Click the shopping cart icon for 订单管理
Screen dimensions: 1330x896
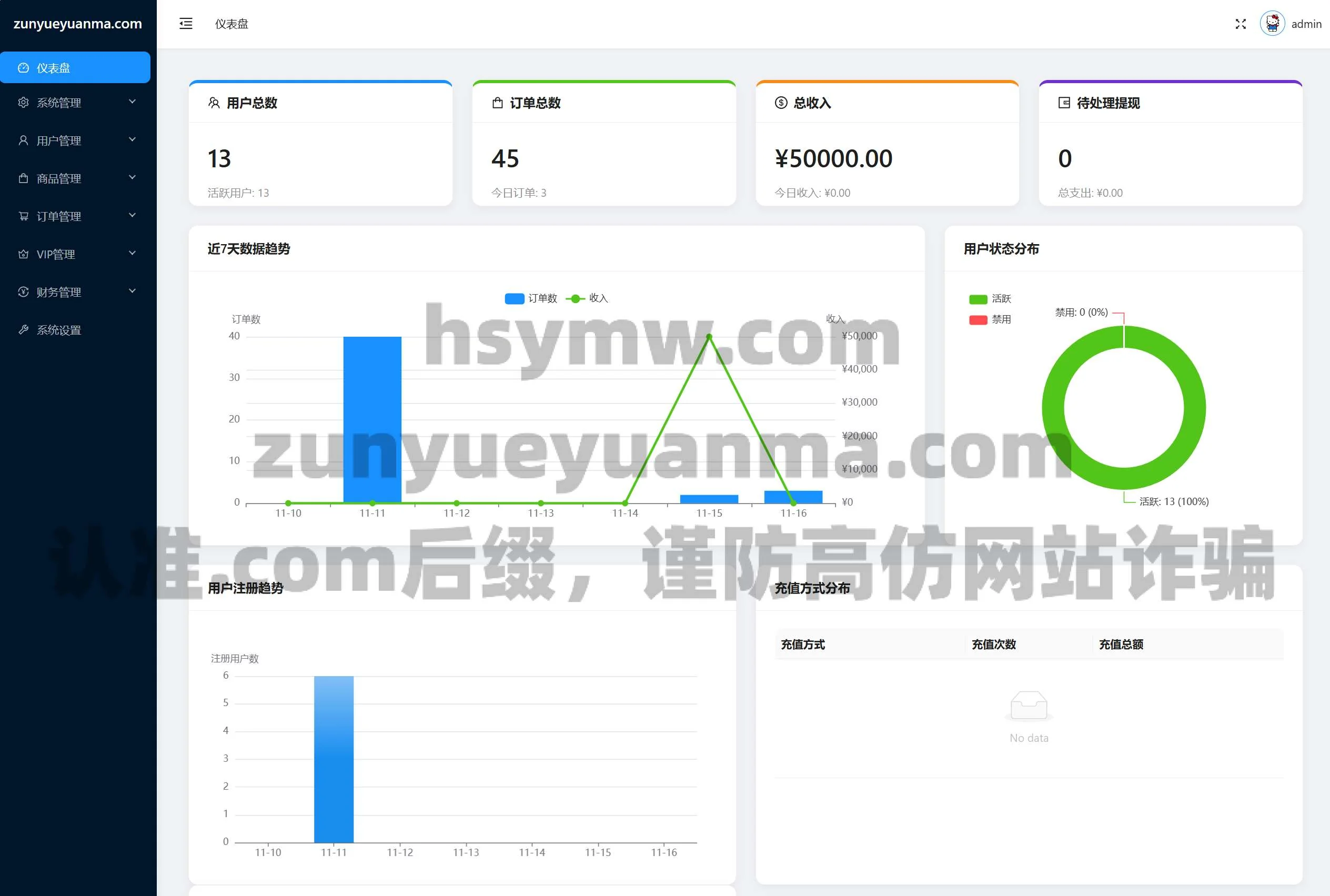(x=24, y=216)
